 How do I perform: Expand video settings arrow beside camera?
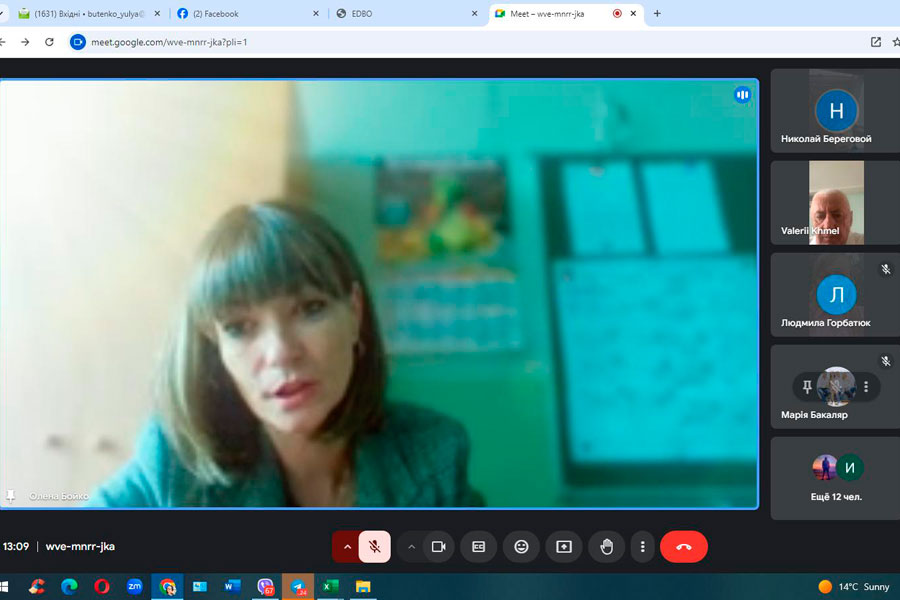411,547
